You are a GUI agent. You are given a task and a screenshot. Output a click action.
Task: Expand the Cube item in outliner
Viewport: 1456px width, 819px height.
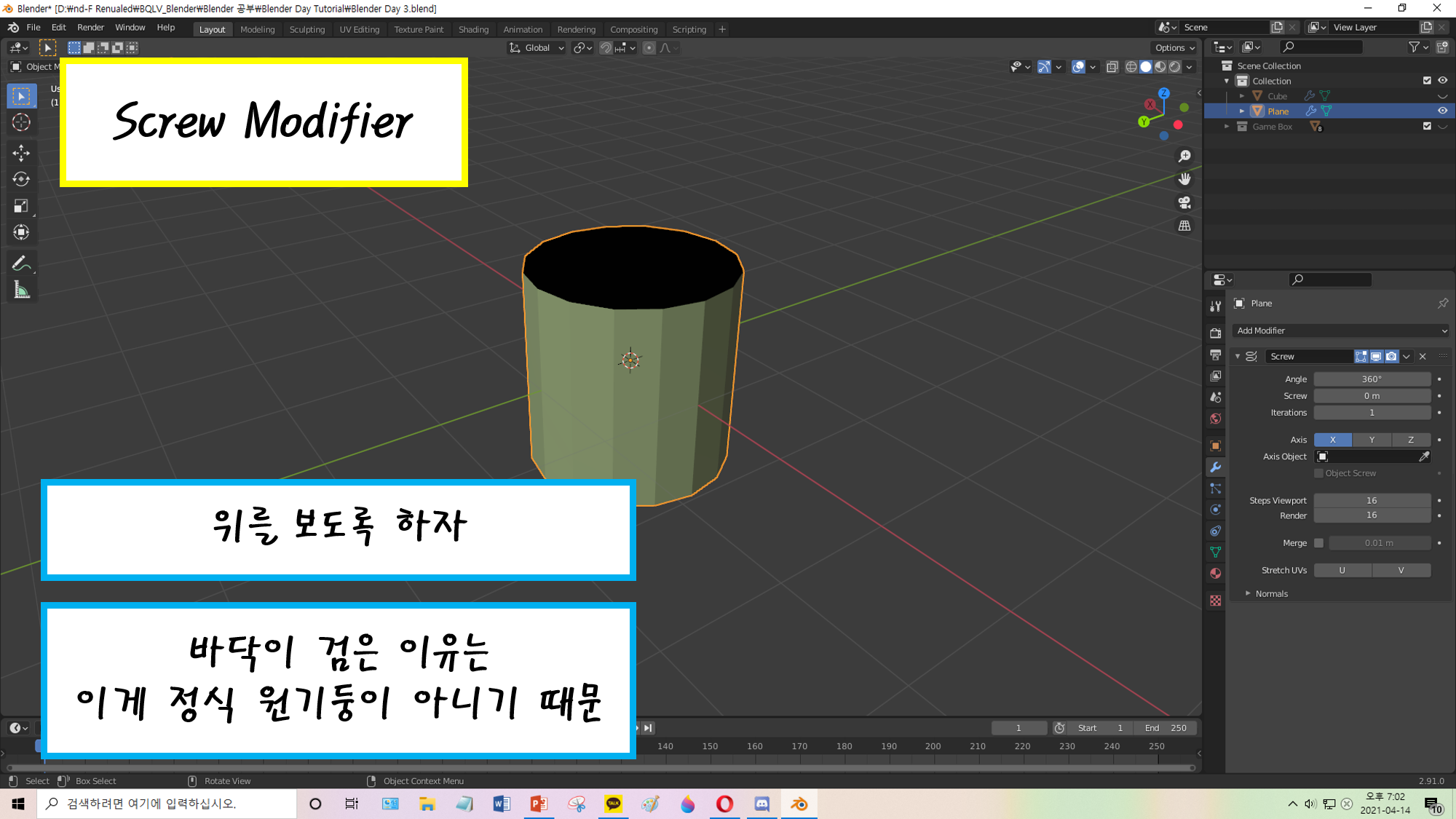point(1242,96)
